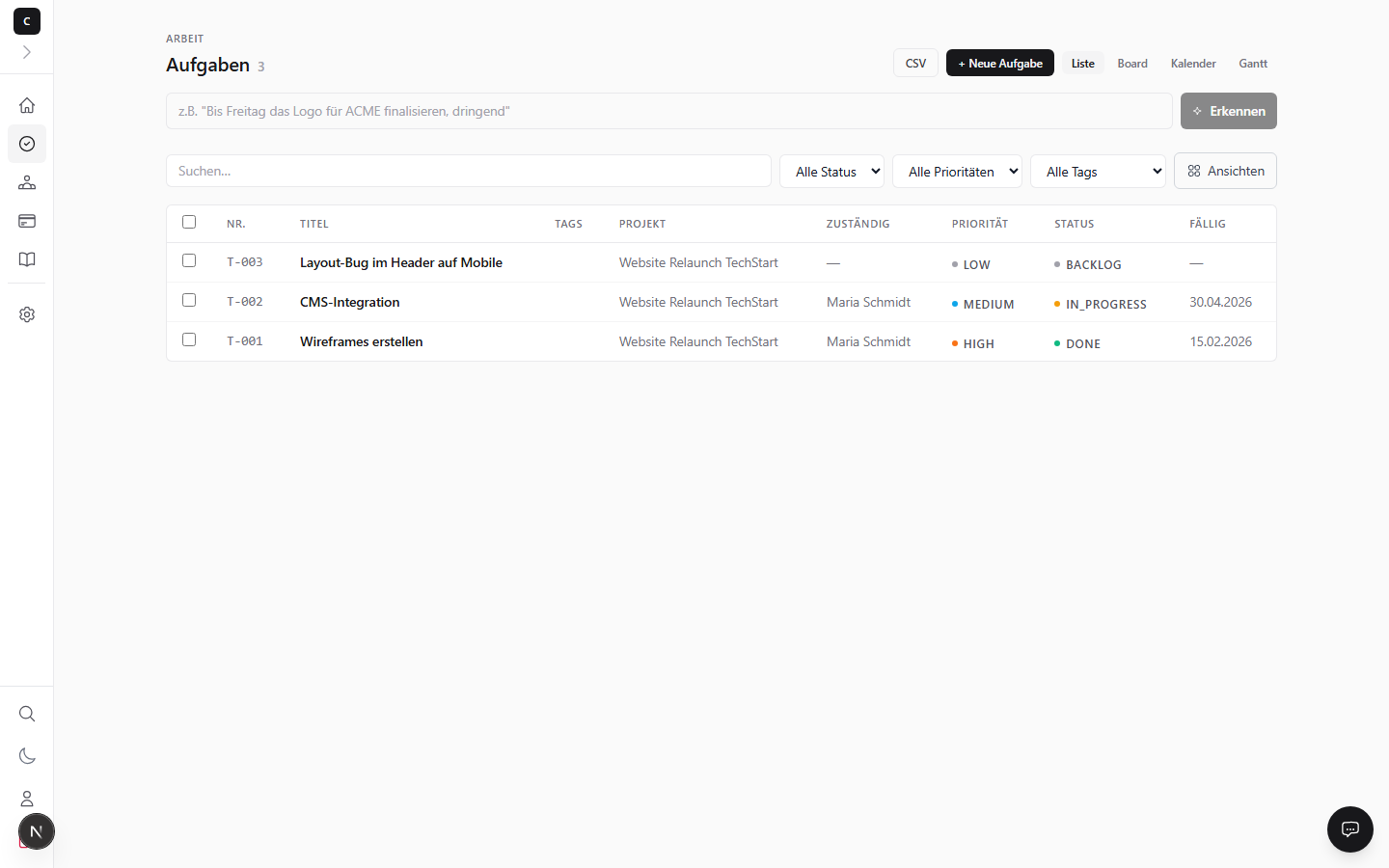Click the T-003 task number
This screenshot has width=1389, height=868.
(x=245, y=262)
